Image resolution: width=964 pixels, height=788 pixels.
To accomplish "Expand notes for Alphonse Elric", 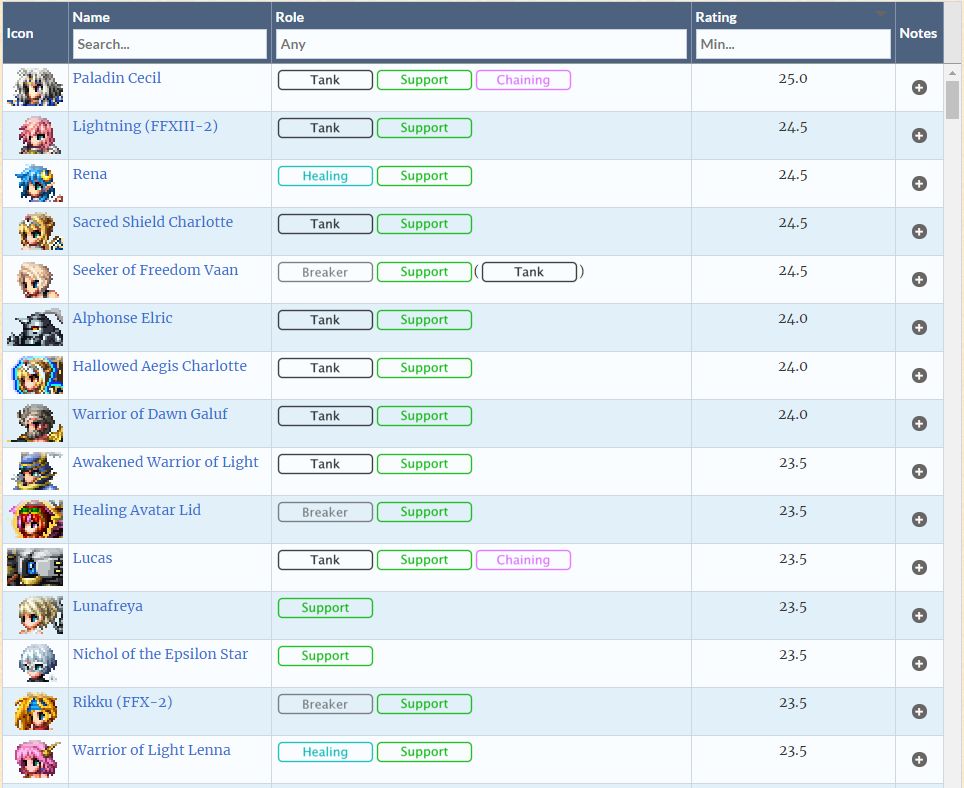I will click(x=919, y=327).
